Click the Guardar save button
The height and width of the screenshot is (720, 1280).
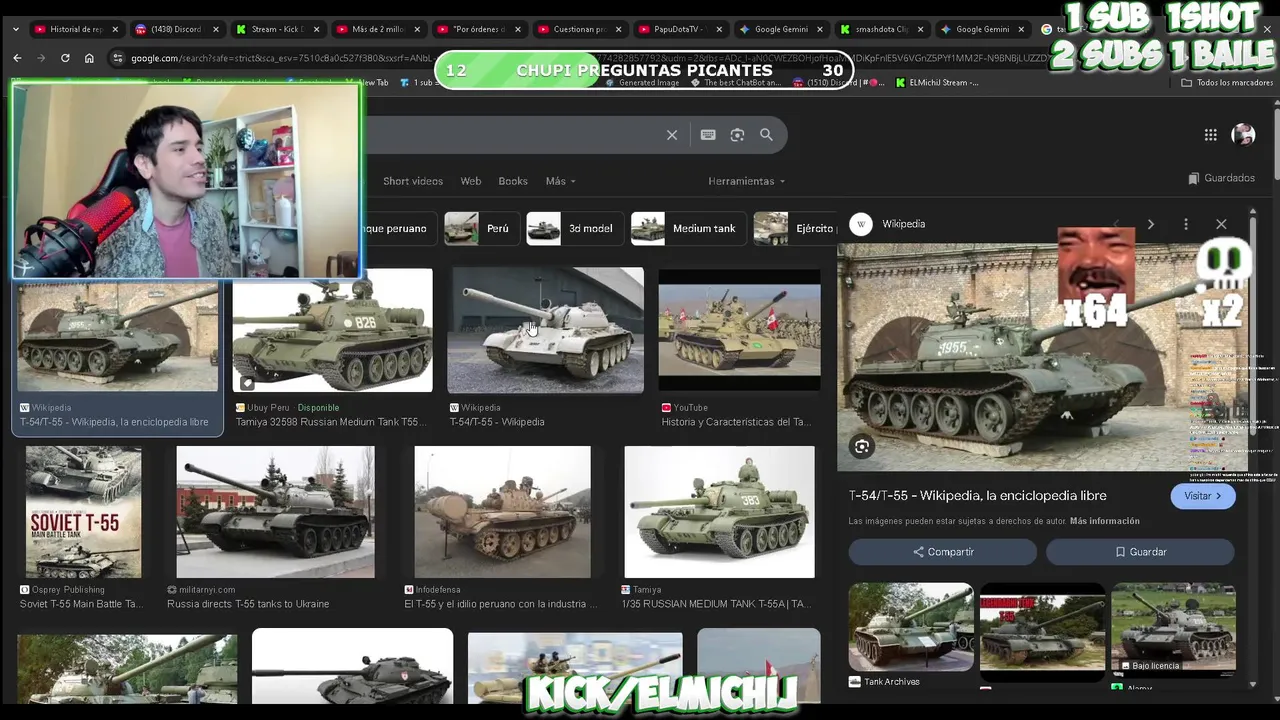1140,552
